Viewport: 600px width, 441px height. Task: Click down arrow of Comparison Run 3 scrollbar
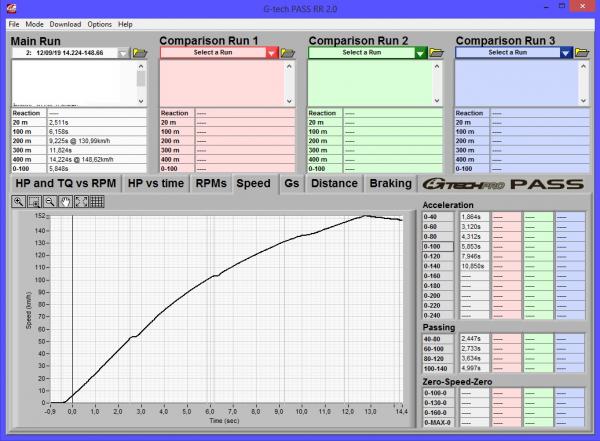(583, 101)
